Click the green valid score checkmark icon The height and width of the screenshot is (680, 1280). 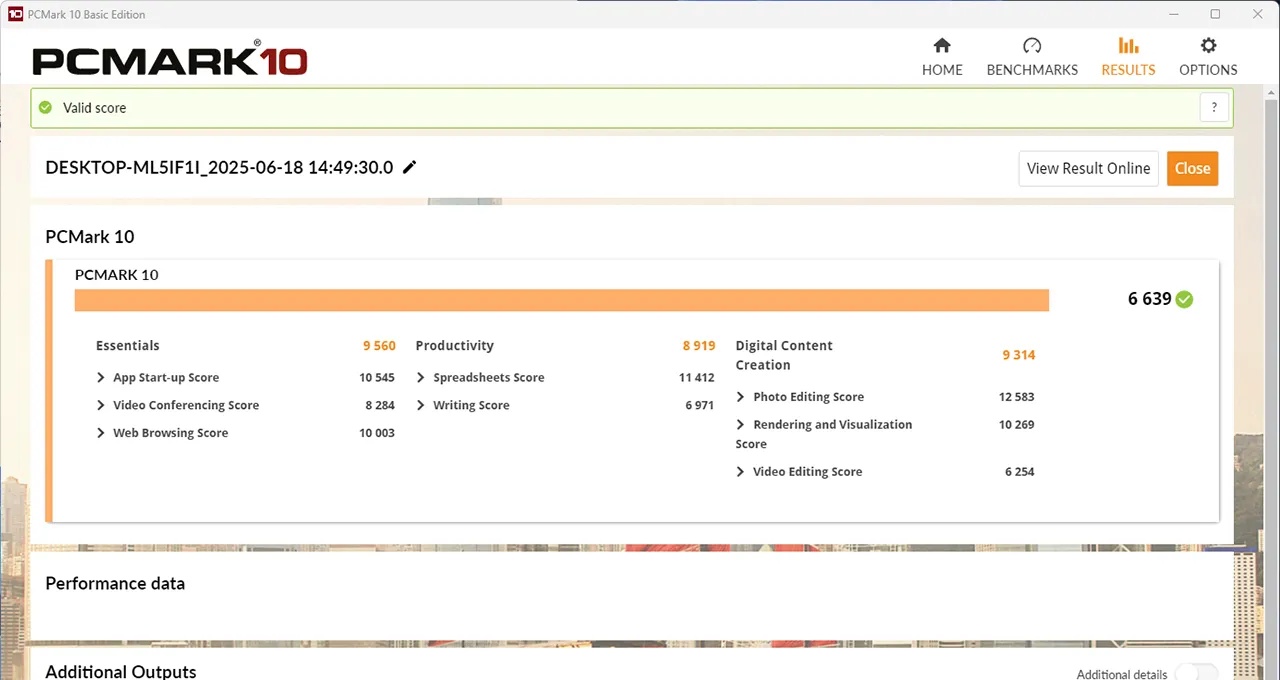point(45,108)
